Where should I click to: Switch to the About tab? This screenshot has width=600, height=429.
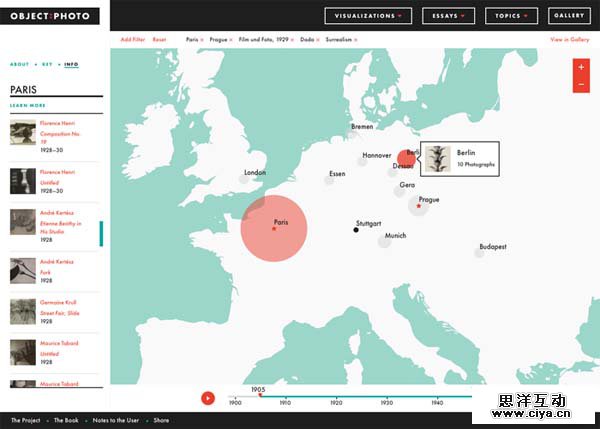pyautogui.click(x=20, y=64)
